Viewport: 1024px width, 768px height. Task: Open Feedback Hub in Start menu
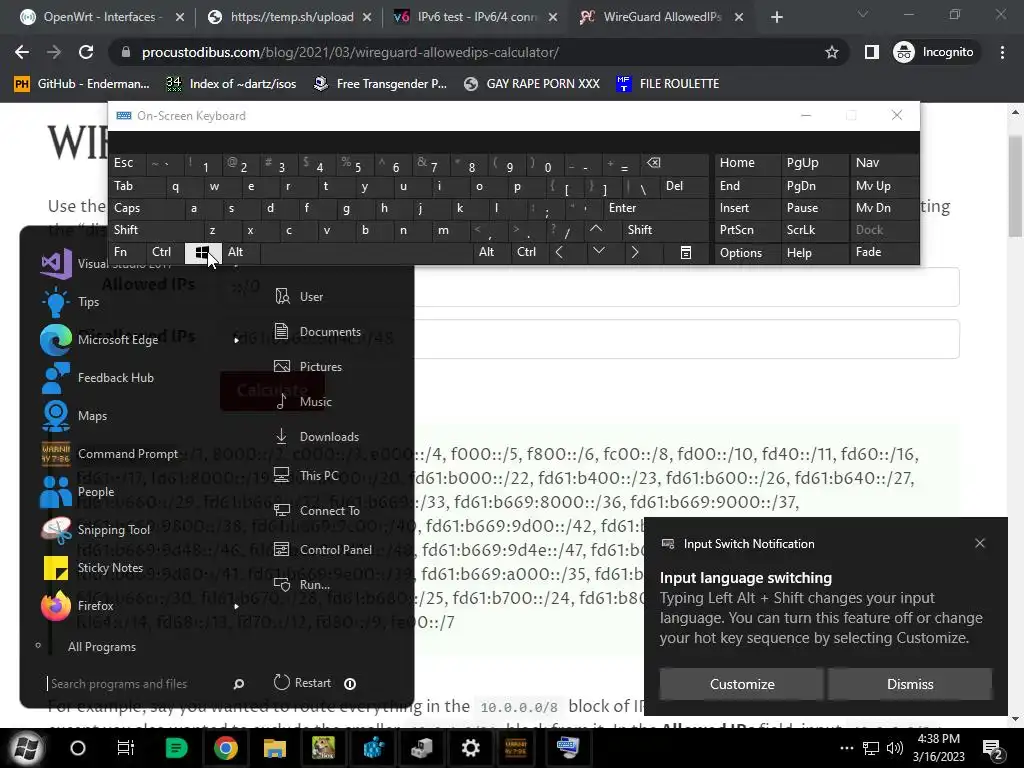point(97,377)
